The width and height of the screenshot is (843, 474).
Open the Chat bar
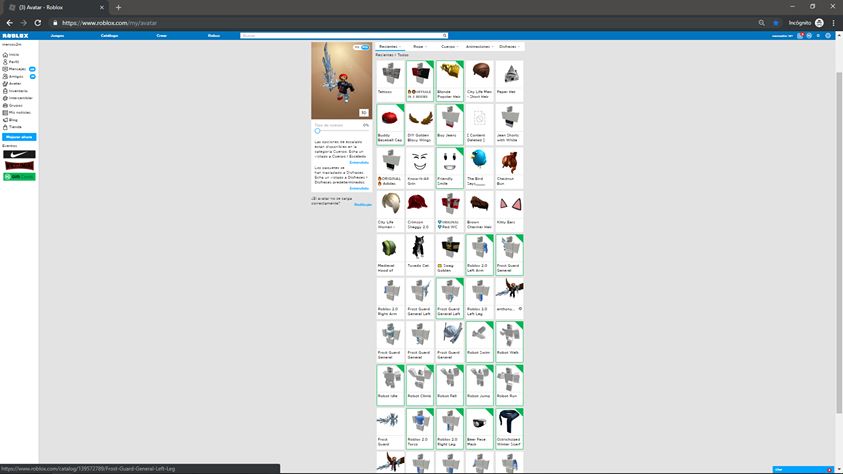tap(803, 470)
